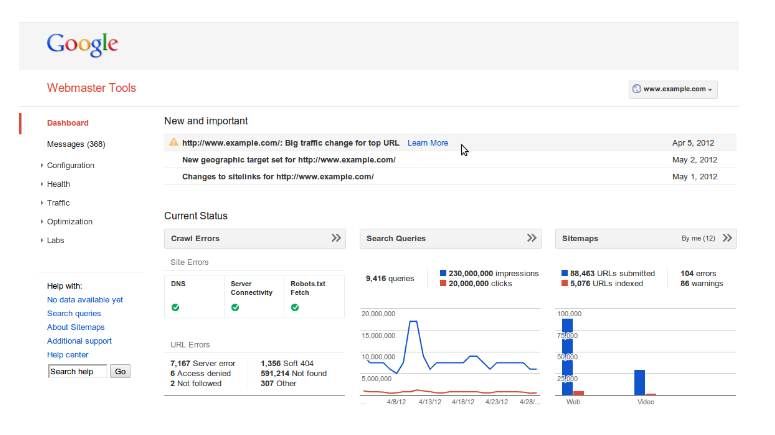Open the Changes to sitelinks message
The width and height of the screenshot is (775, 435).
(x=278, y=176)
